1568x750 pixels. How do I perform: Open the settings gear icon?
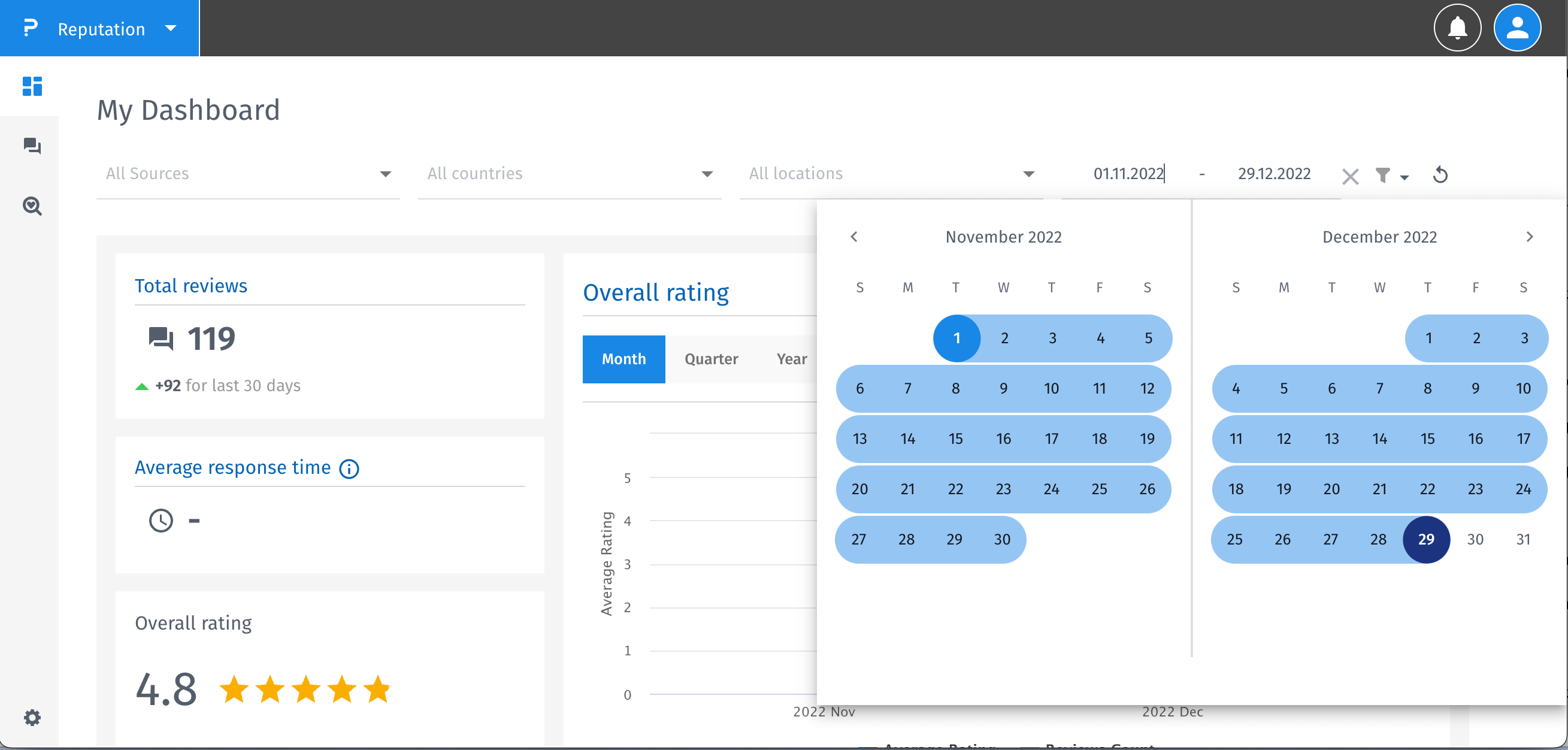click(x=32, y=717)
